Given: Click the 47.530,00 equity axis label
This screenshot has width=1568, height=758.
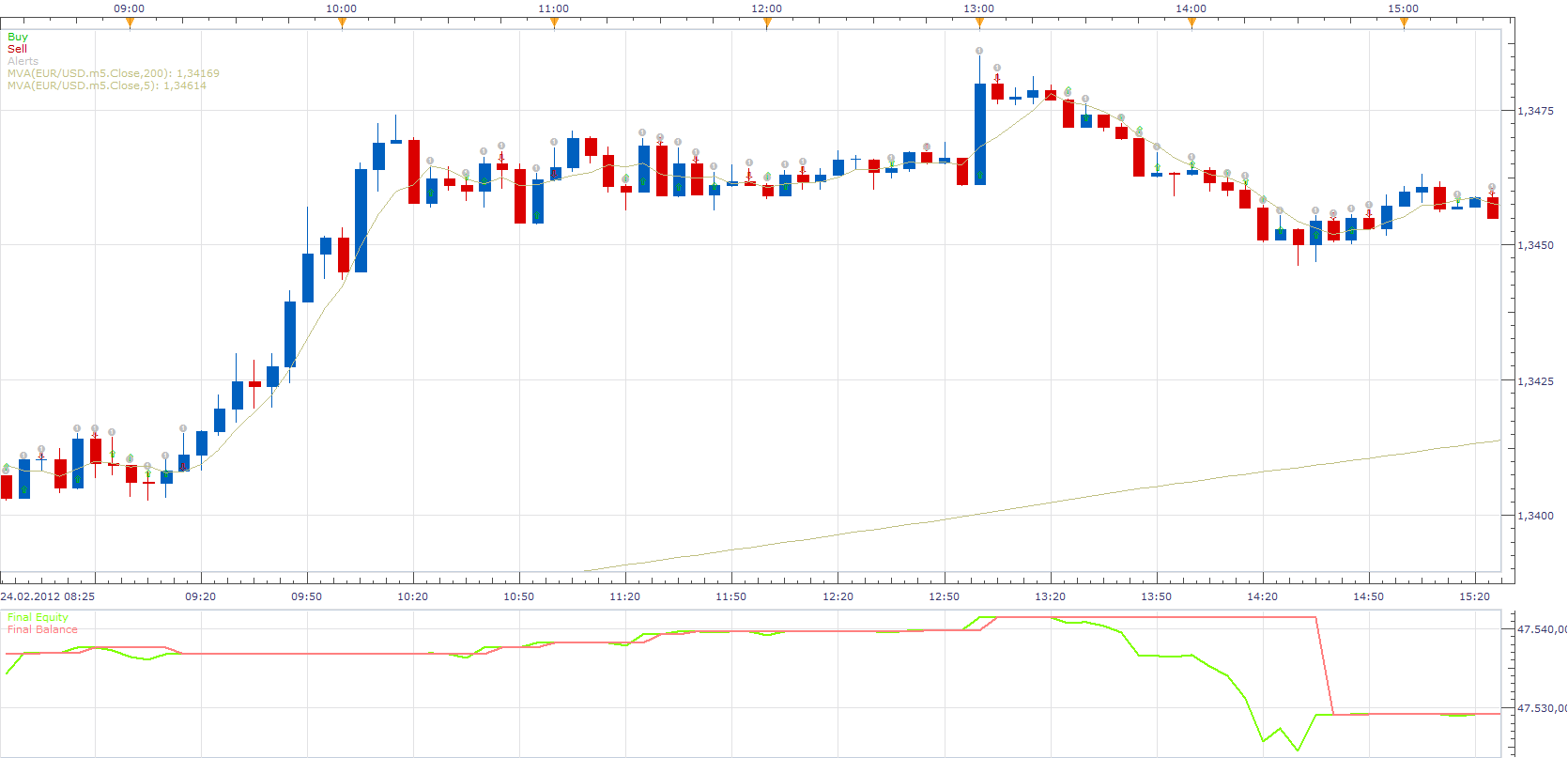Looking at the screenshot, I should 1542,708.
